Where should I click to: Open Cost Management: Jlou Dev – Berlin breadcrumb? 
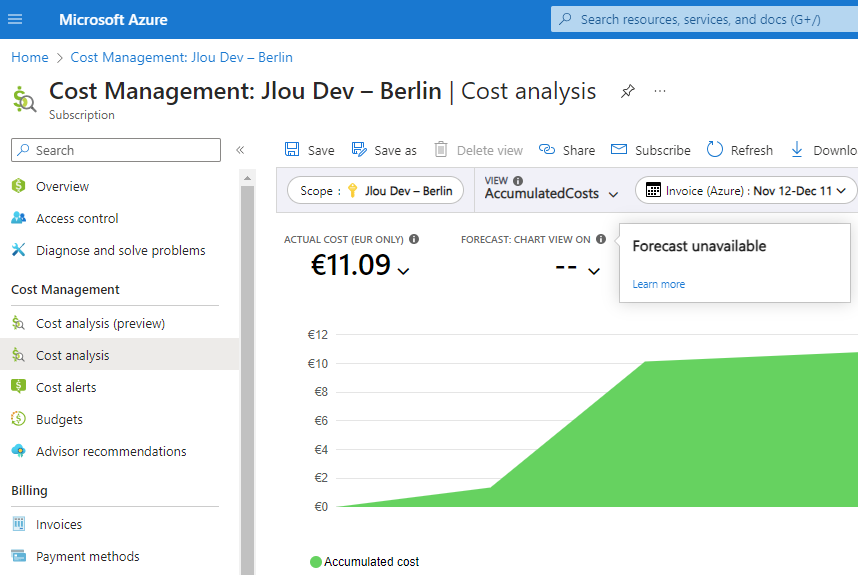coord(182,57)
